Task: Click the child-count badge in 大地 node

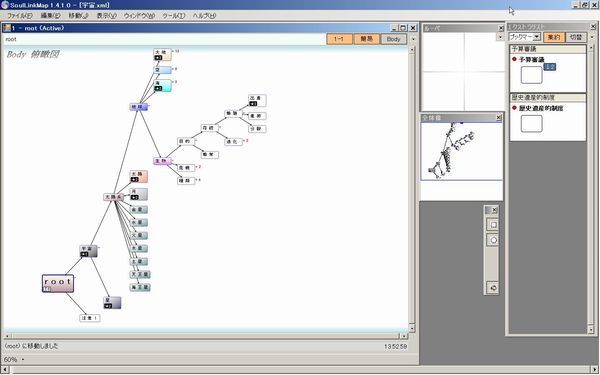Action: tap(158, 57)
